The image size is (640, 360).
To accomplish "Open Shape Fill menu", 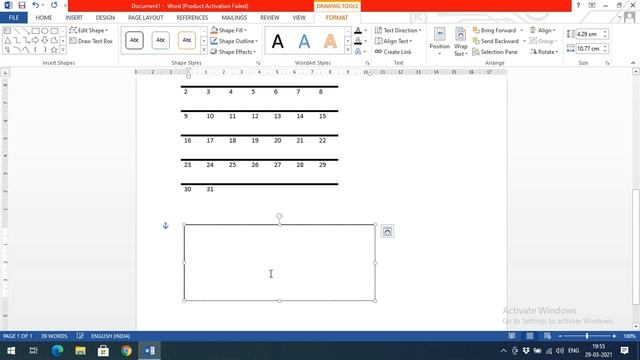I will 229,30.
